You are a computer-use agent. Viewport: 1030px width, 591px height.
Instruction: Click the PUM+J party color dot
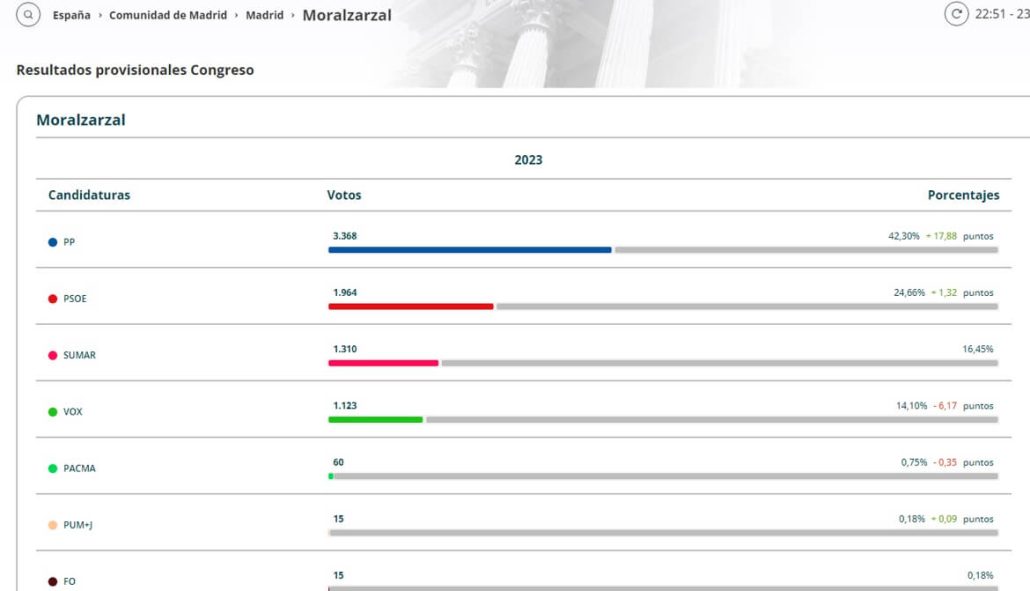(53, 525)
